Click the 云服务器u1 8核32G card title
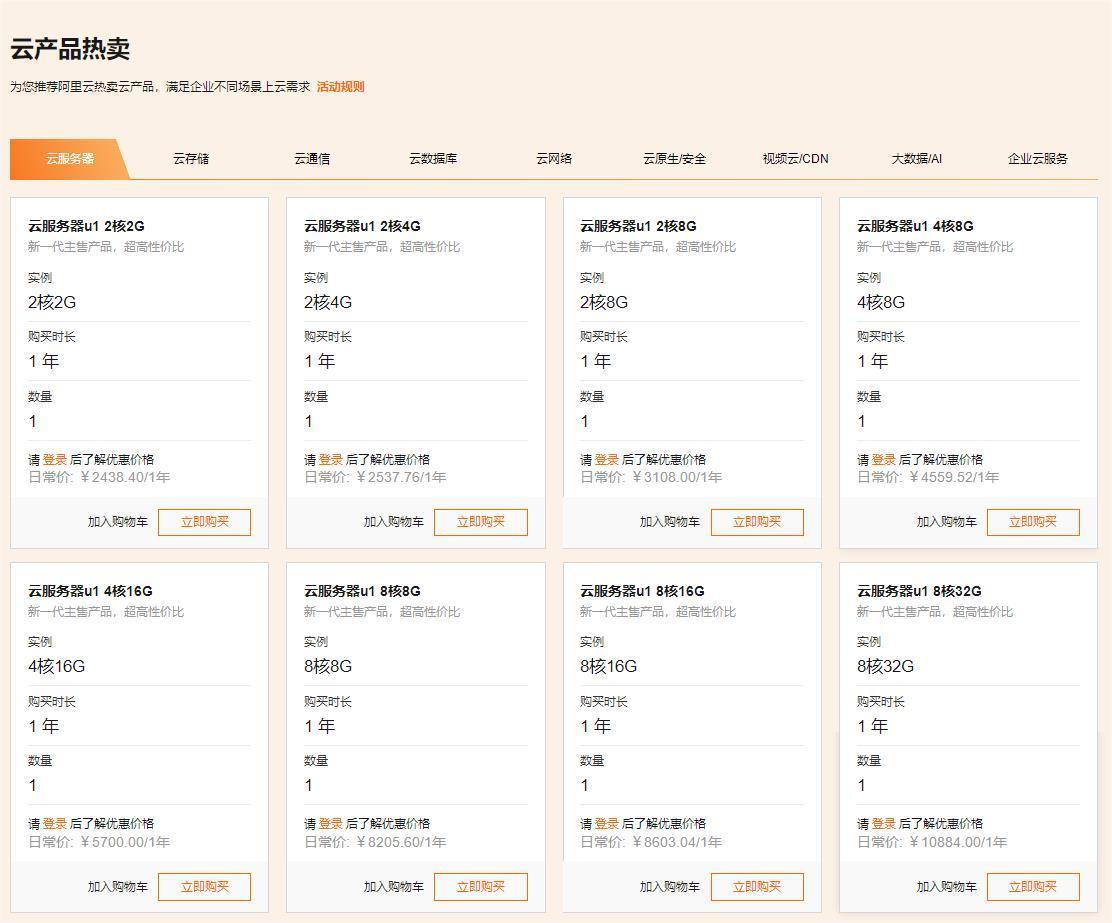This screenshot has width=1112, height=923. pos(919,591)
